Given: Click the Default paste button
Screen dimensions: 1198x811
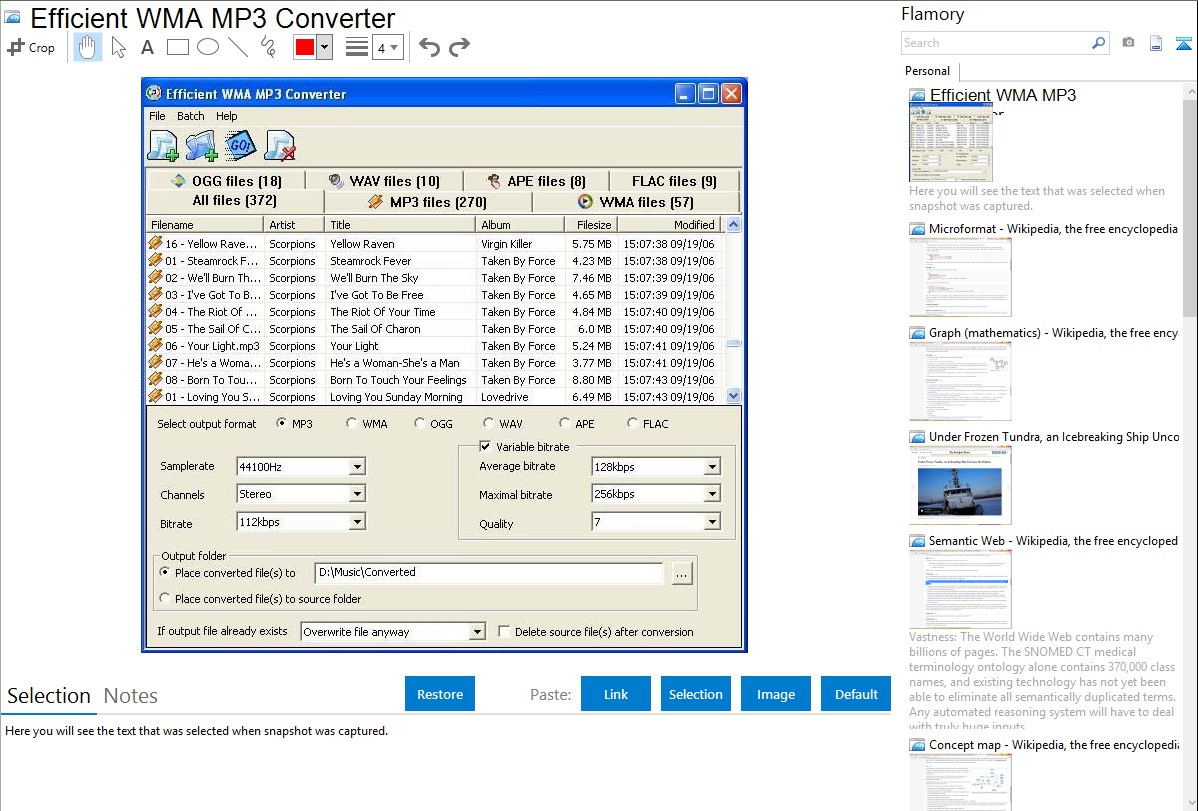Looking at the screenshot, I should pyautogui.click(x=856, y=694).
